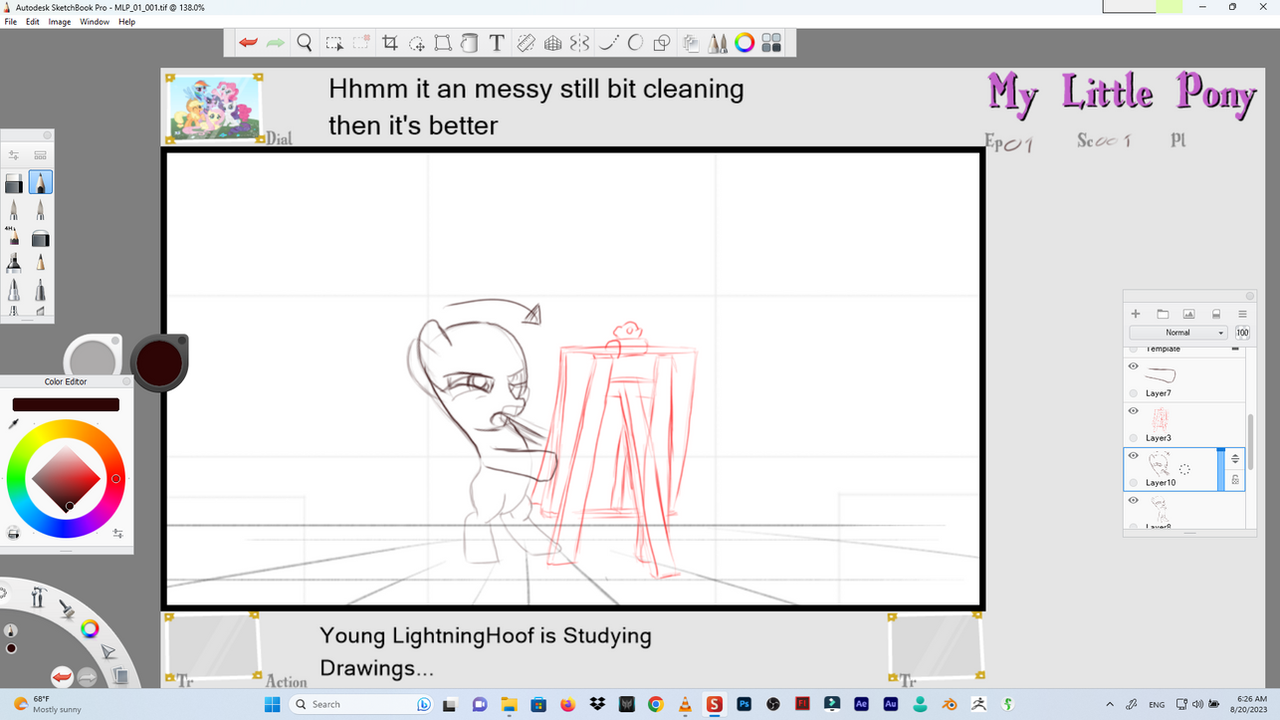This screenshot has width=1280, height=720.
Task: Click the gray brush puck
Action: click(93, 357)
